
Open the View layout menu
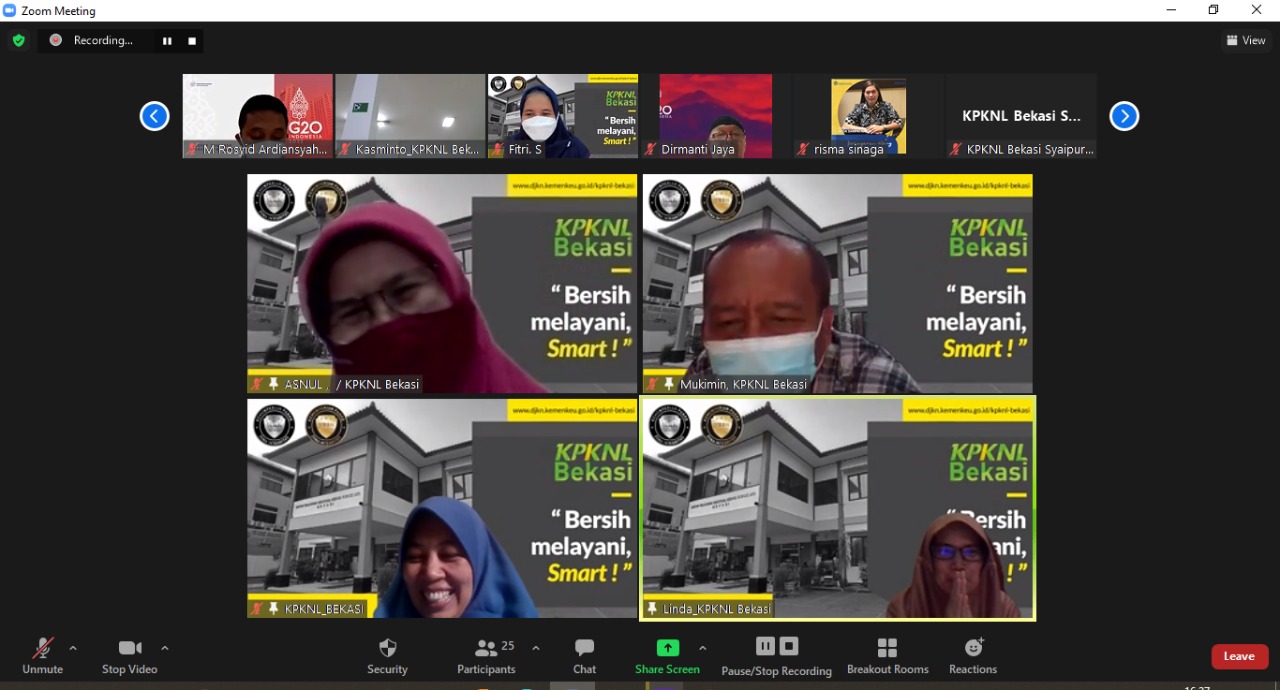(x=1246, y=40)
